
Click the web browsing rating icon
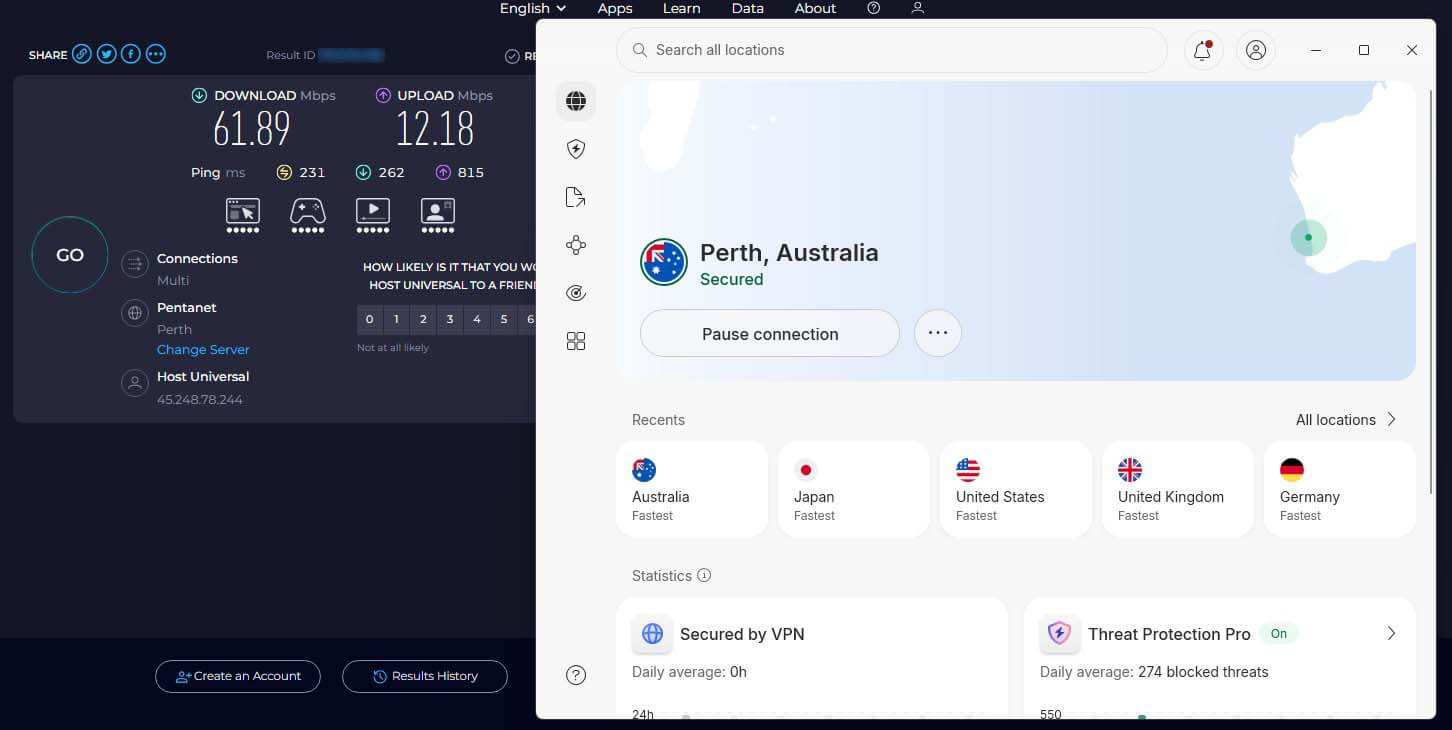[243, 215]
